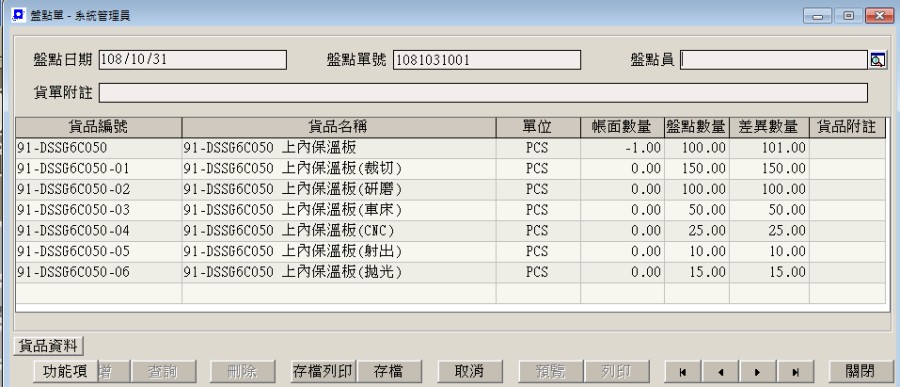The image size is (900, 387).
Task: Click the 貨品編號 column header
Action: pyautogui.click(x=98, y=127)
